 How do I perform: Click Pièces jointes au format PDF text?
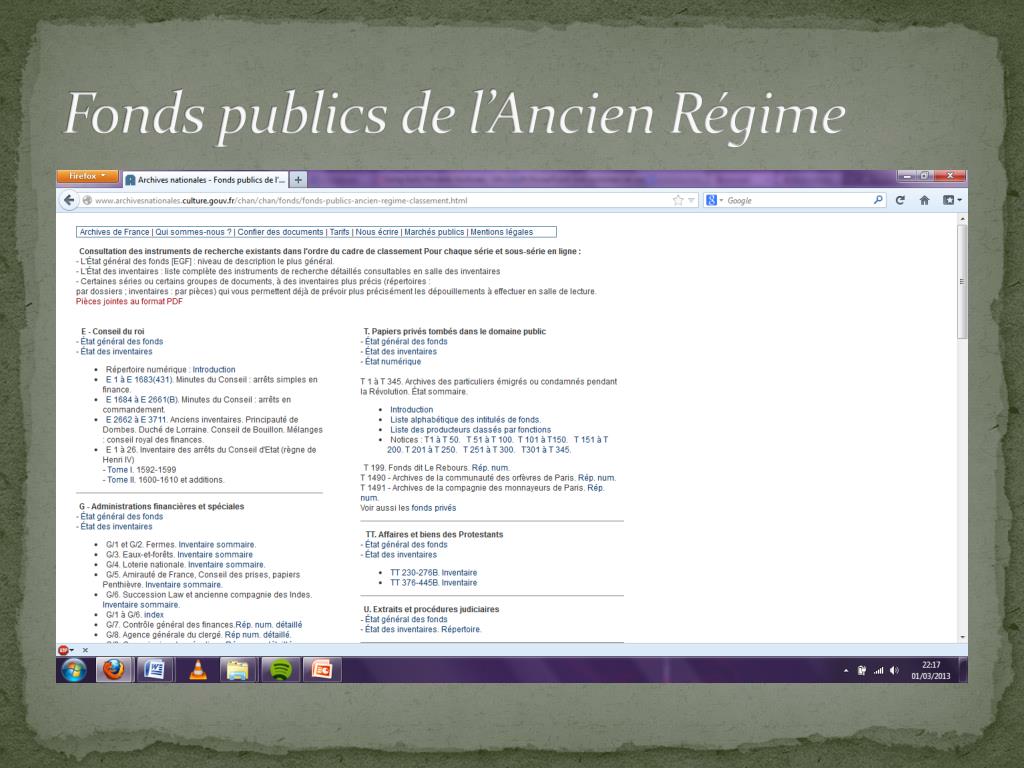[x=129, y=302]
